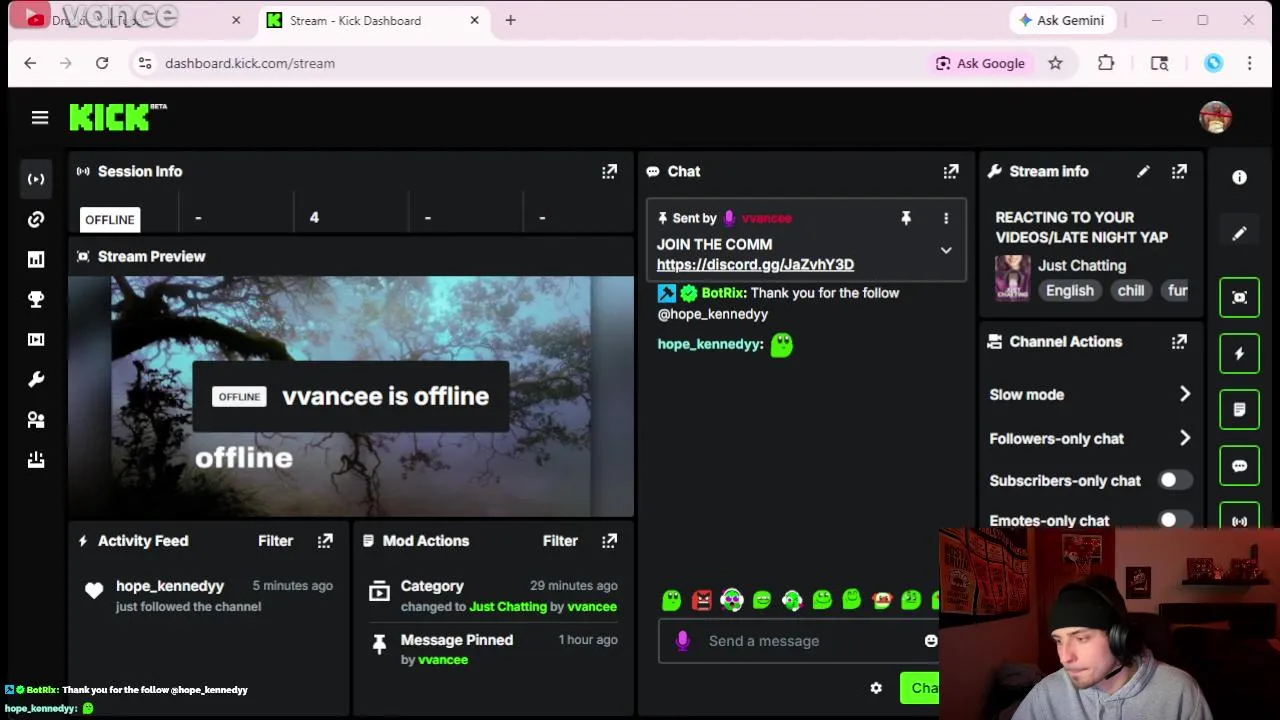1280x720 pixels.
Task: Click the info icon in right rail
Action: pyautogui.click(x=1239, y=177)
